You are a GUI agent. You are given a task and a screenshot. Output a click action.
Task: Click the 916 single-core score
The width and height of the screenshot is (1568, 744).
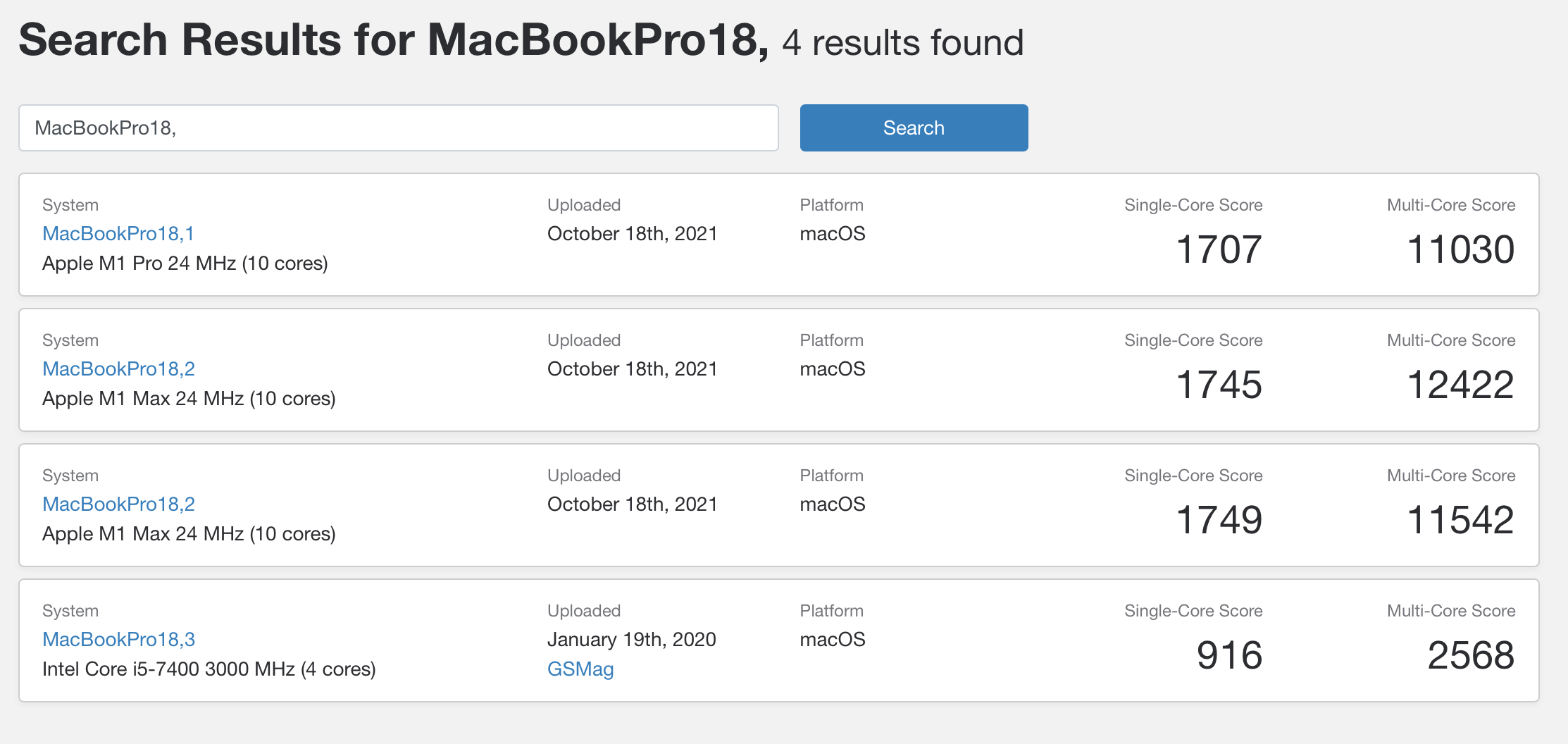(x=1228, y=655)
